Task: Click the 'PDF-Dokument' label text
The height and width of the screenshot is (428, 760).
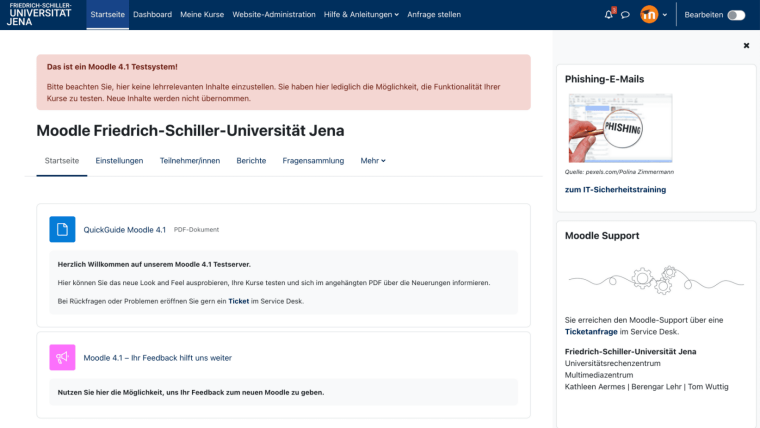Action: (x=196, y=230)
